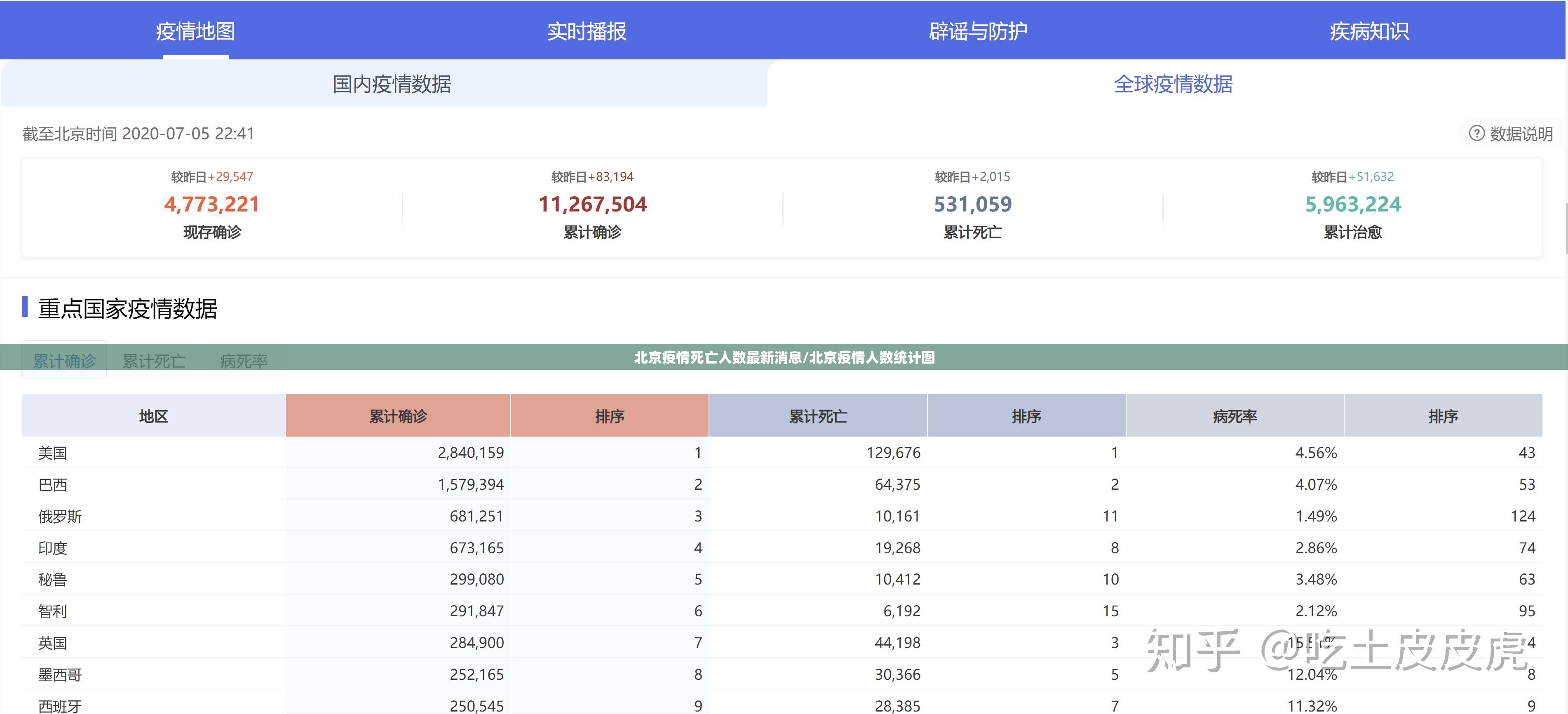Click the confirmed count 2,840,159
Viewport: 1568px width, 714px height.
point(471,453)
